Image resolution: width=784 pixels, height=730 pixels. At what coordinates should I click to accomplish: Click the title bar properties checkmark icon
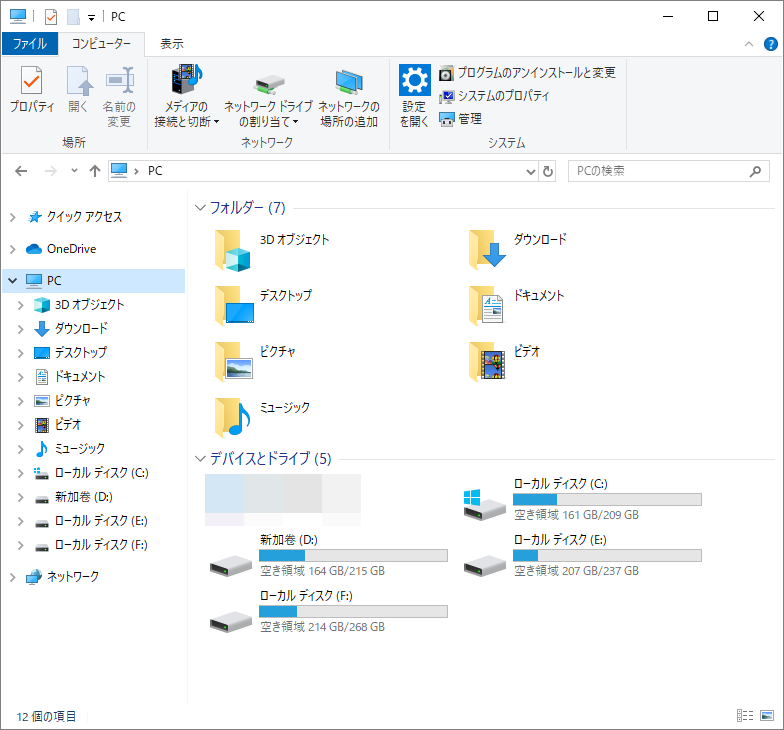(x=51, y=17)
